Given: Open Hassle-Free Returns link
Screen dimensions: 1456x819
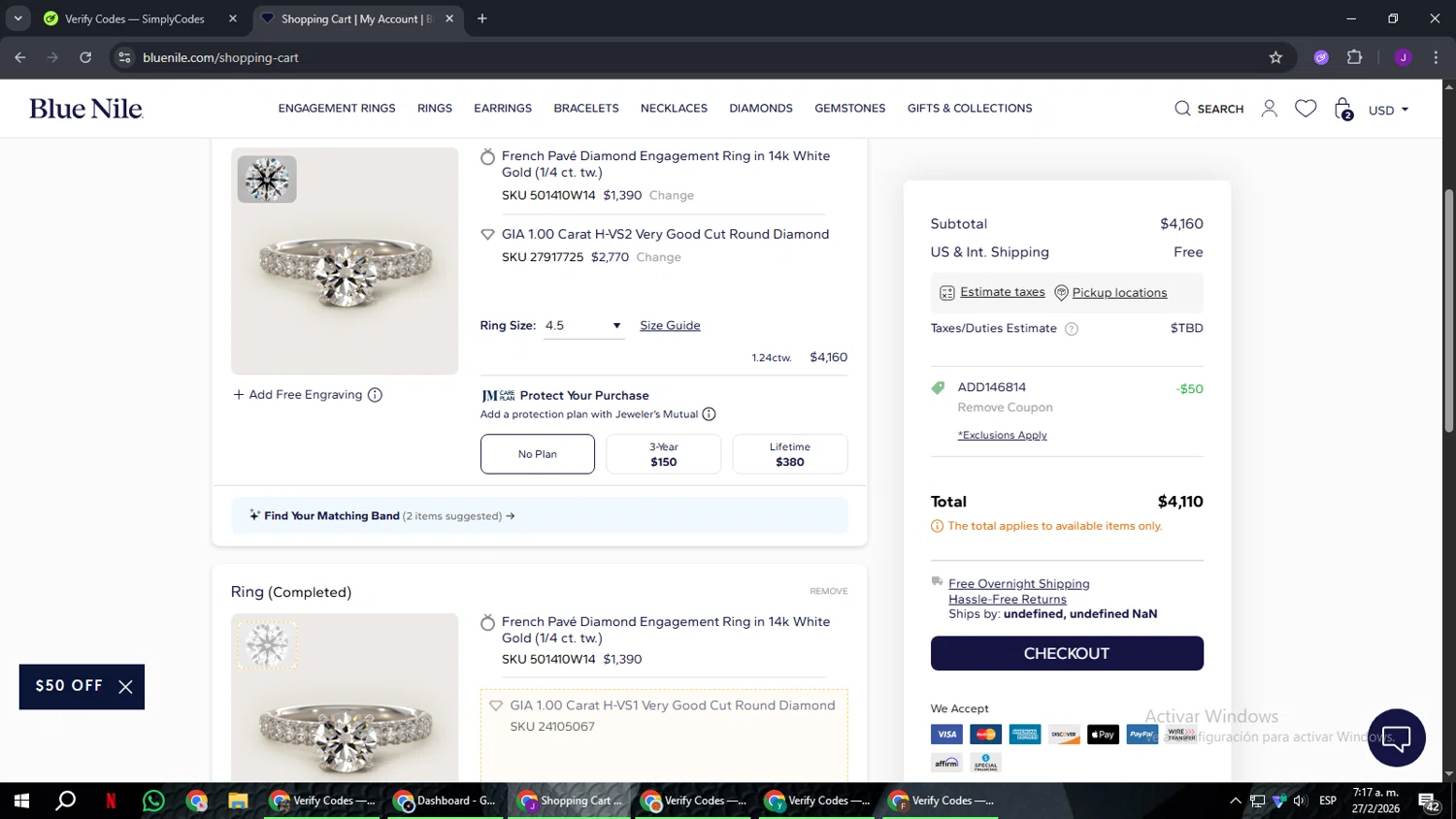Looking at the screenshot, I should click(x=1007, y=600).
